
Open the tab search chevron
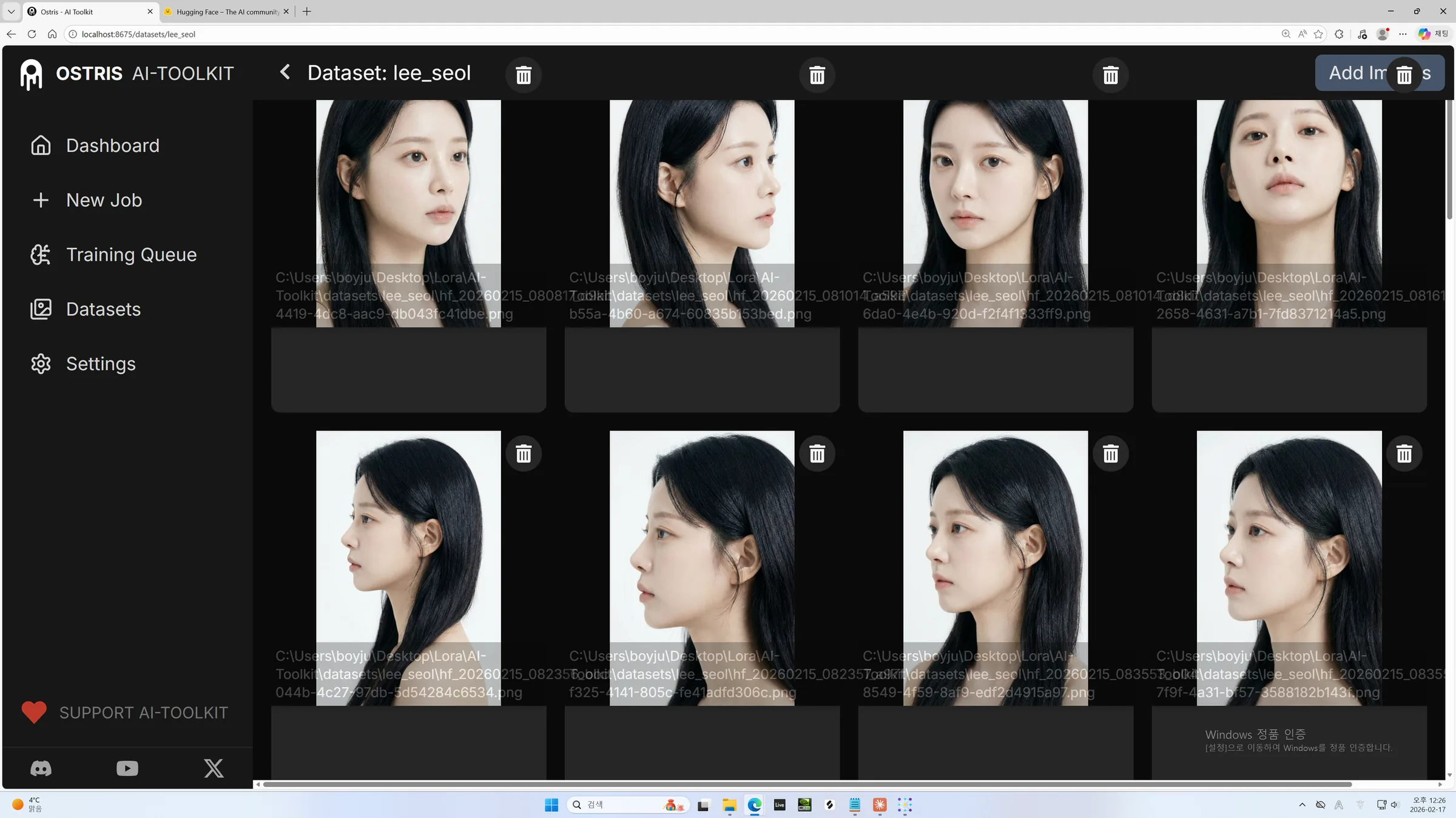(10, 12)
